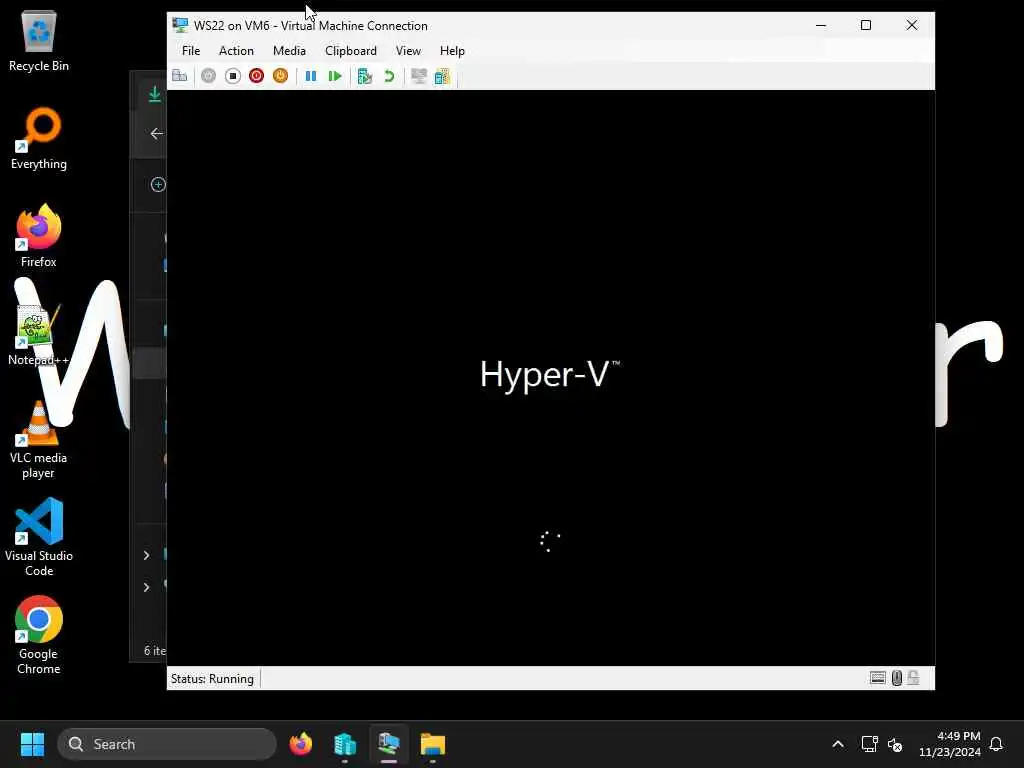Expand the lower collapsed tree item in background window

click(x=146, y=587)
